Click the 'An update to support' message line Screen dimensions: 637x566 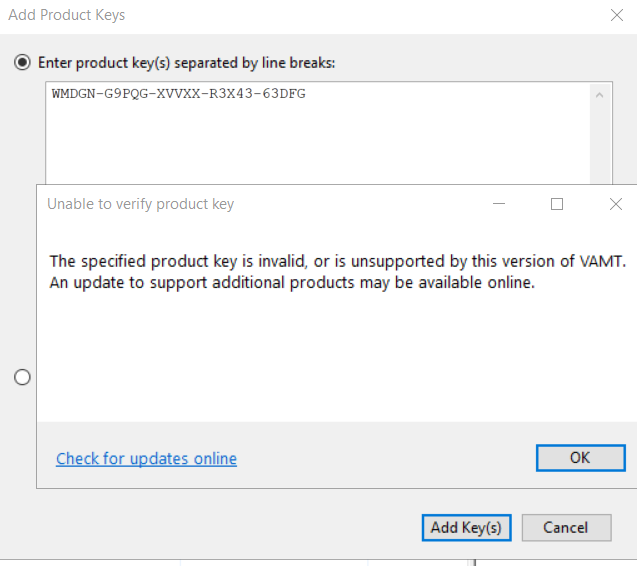292,282
